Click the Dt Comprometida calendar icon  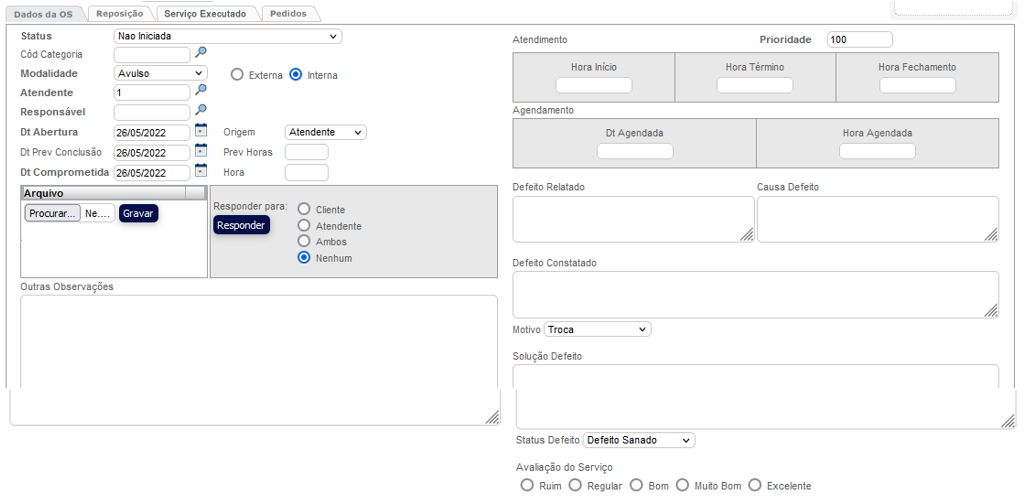point(201,170)
